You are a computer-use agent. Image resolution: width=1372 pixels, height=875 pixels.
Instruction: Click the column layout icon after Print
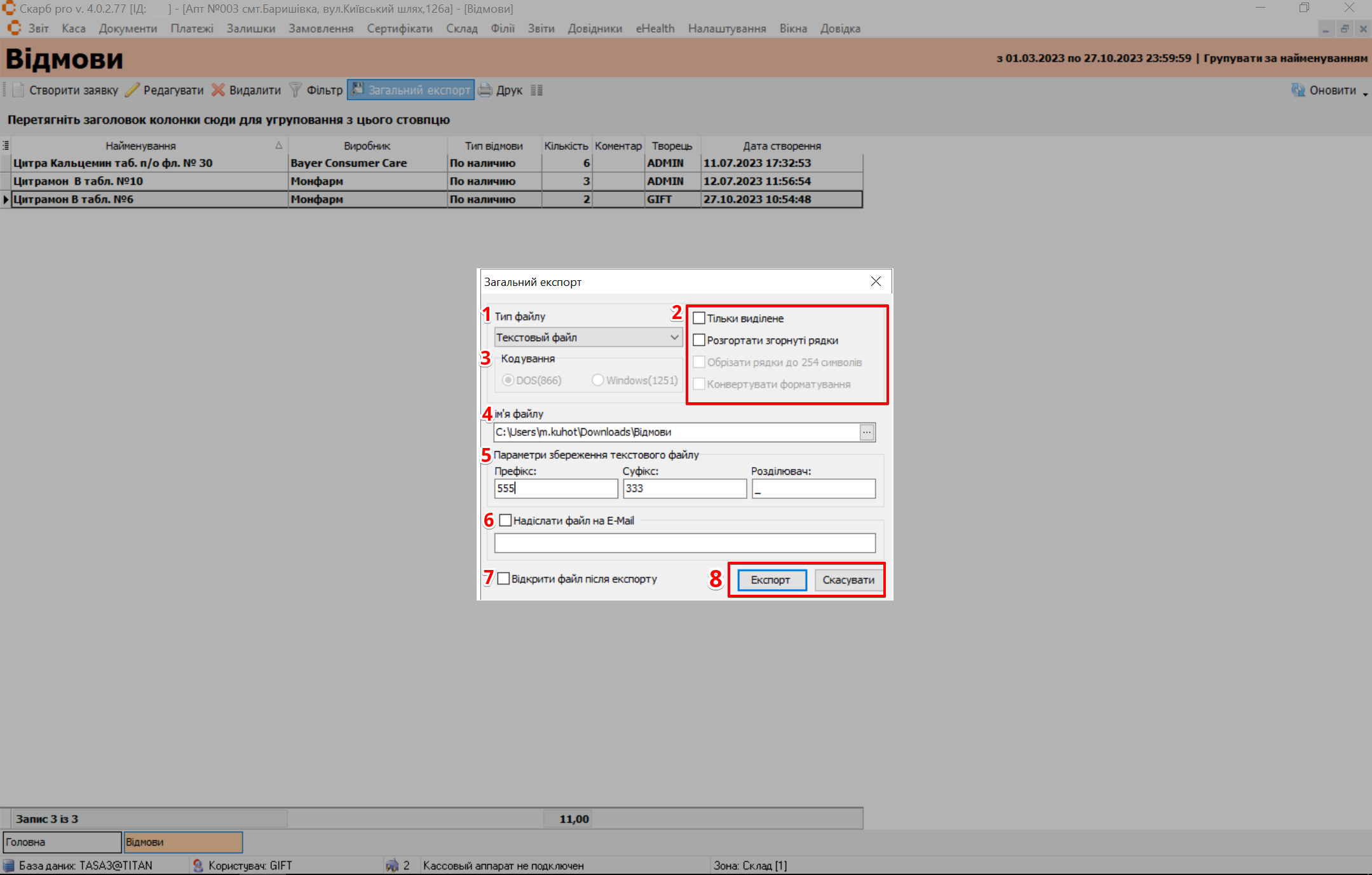point(537,90)
